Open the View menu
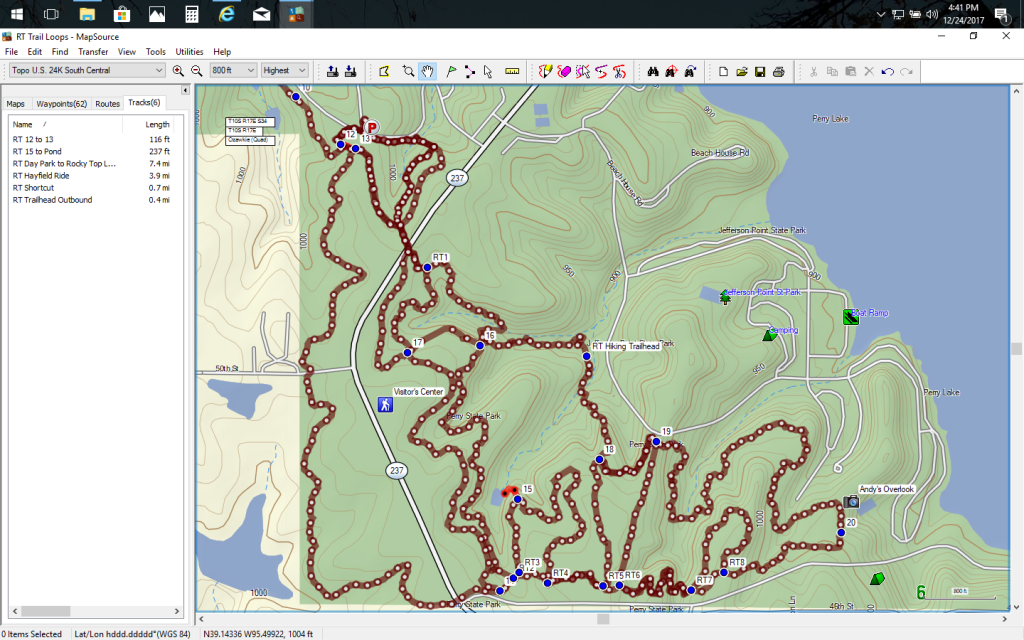This screenshot has height=640, width=1024. [x=127, y=52]
